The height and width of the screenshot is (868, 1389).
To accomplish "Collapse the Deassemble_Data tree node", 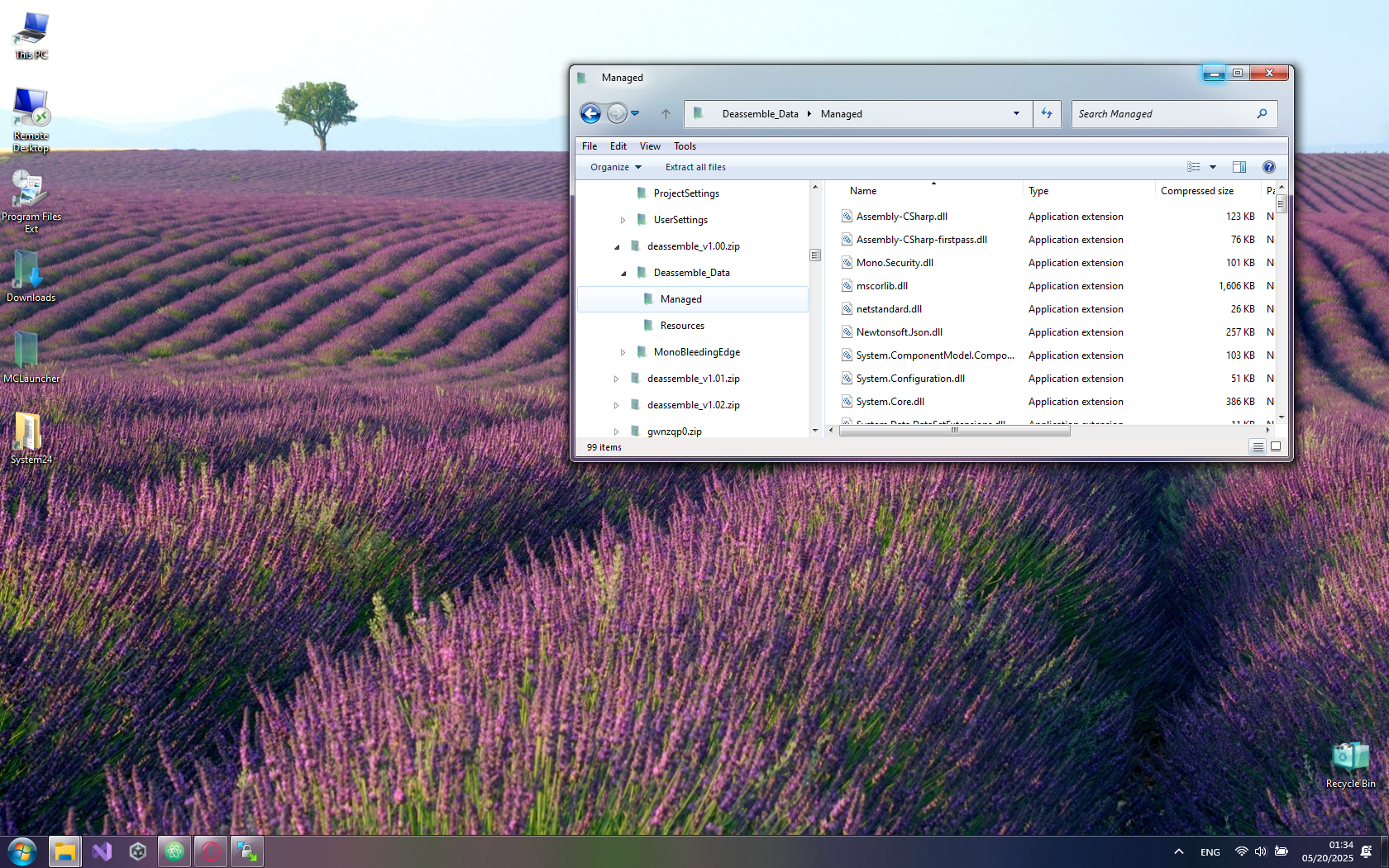I will pos(623,273).
